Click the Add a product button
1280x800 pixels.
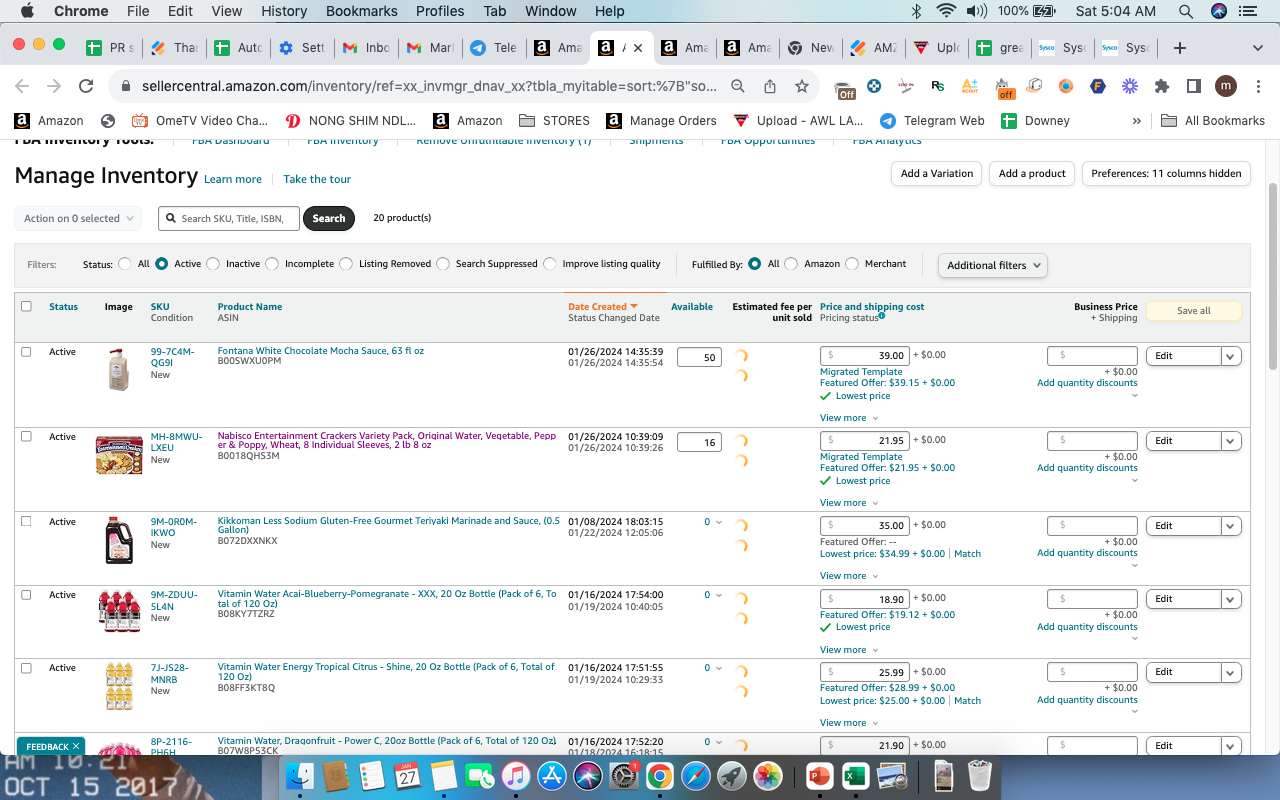(x=1032, y=173)
